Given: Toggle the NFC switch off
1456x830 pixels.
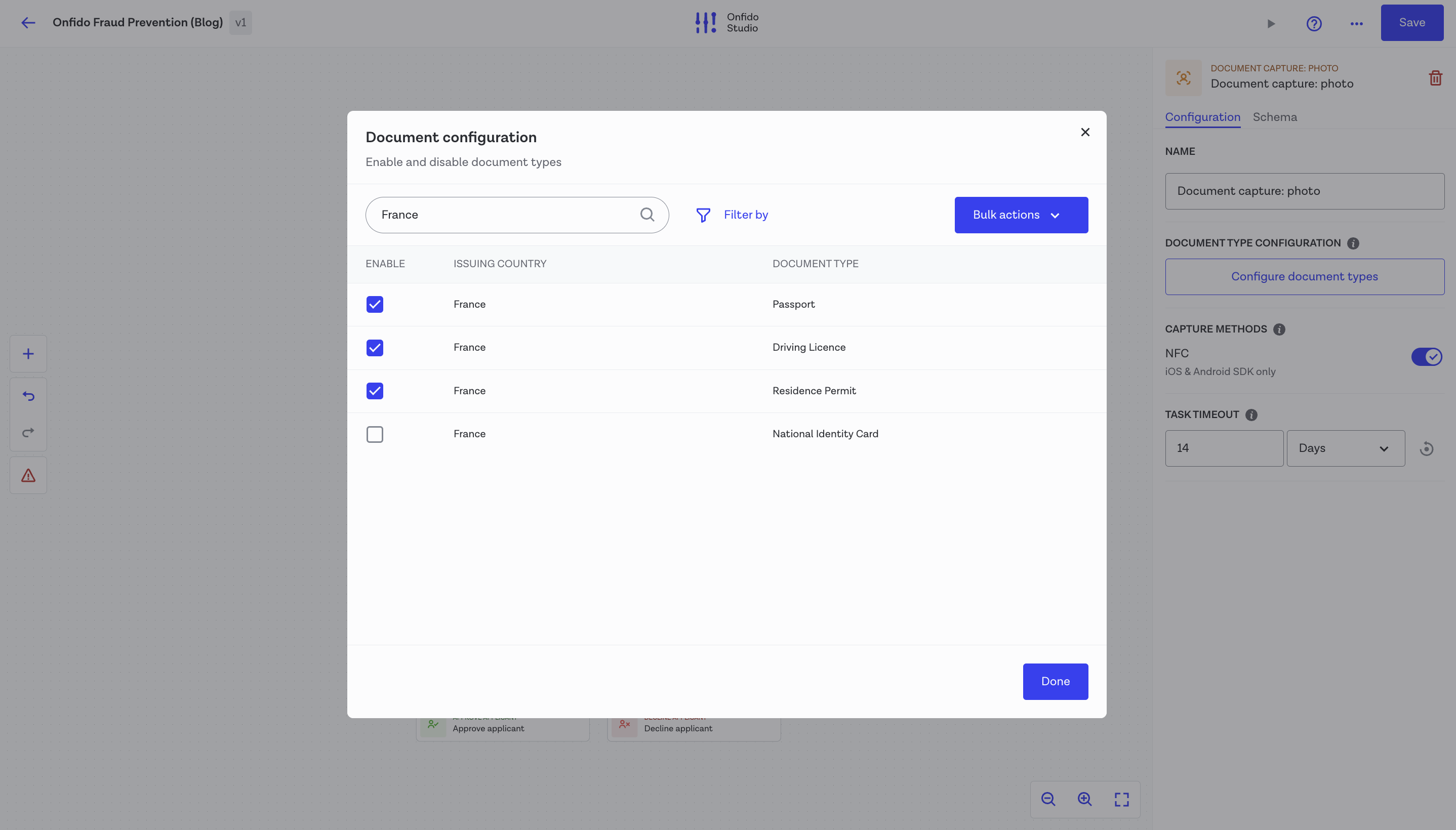Looking at the screenshot, I should 1426,357.
